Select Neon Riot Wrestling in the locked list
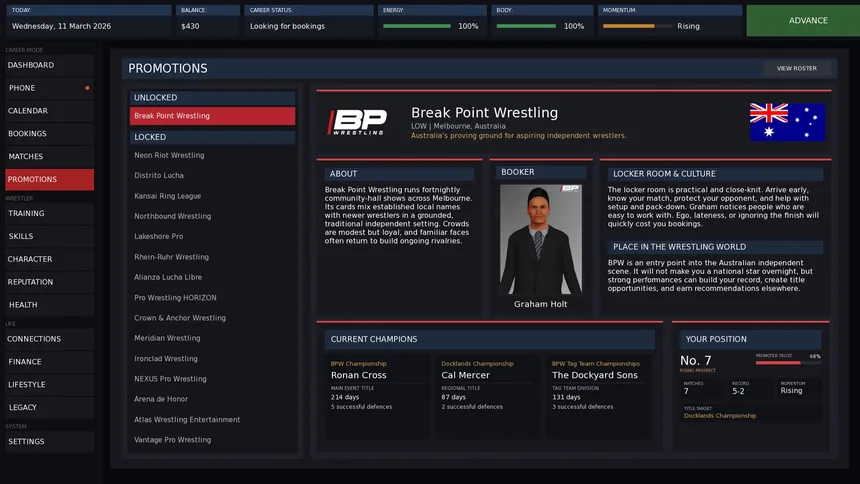The image size is (860, 484). [x=212, y=155]
